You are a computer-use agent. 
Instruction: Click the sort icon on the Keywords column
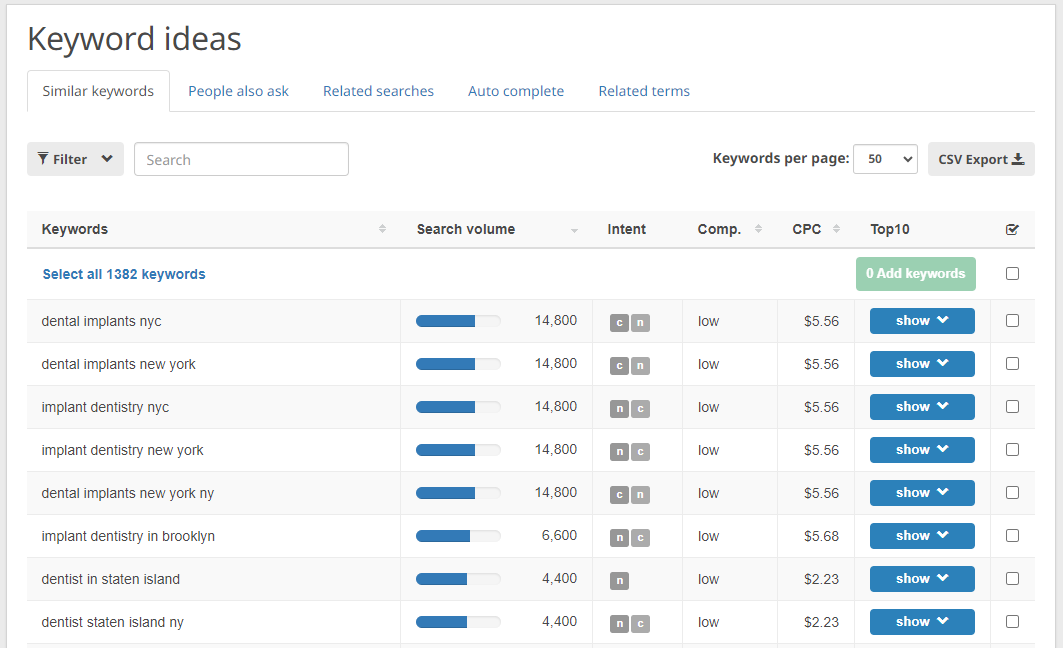(x=382, y=229)
